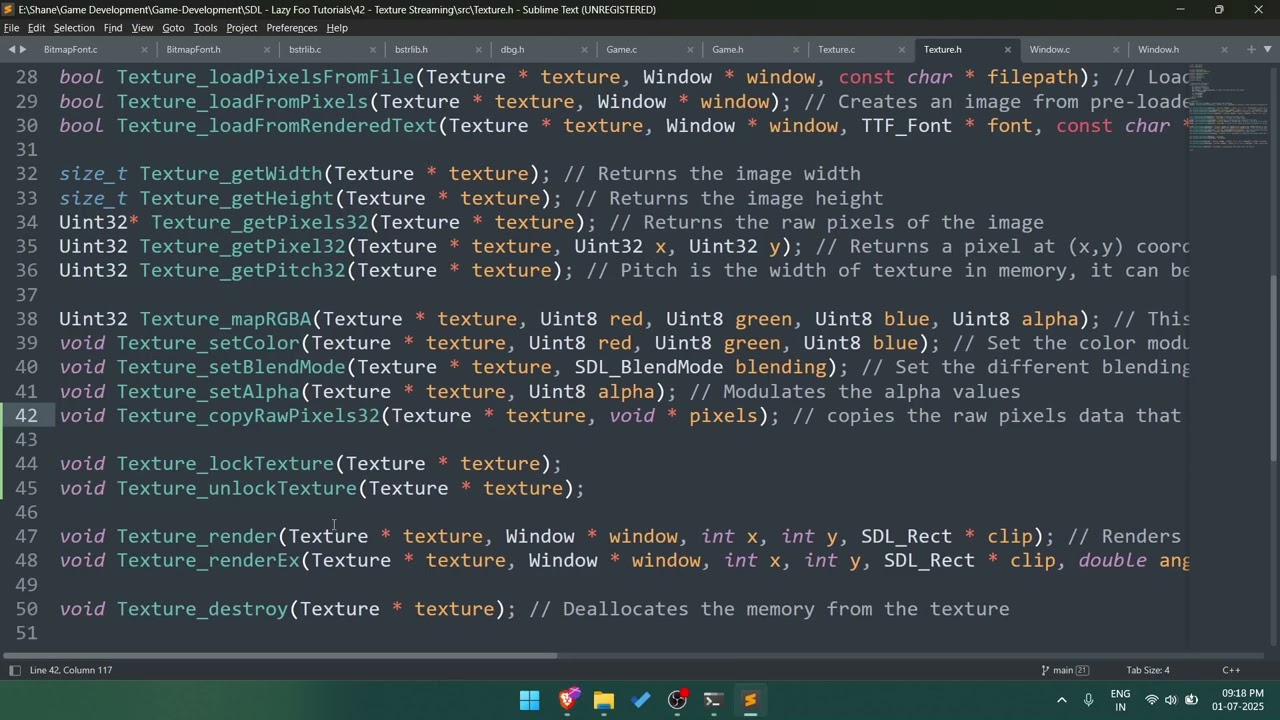Open the ENG IN language switcher

[x=1120, y=700]
